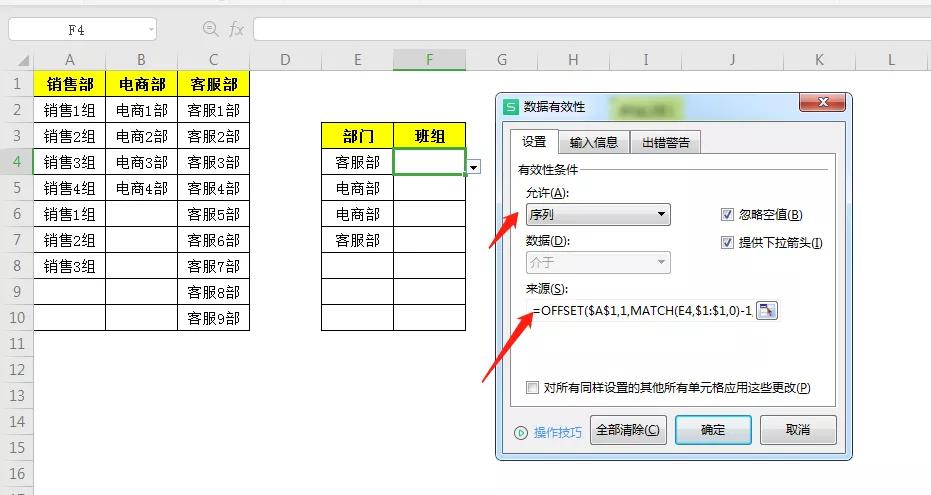Select column G header
Viewport: 931px width, 495px height.
click(502, 60)
